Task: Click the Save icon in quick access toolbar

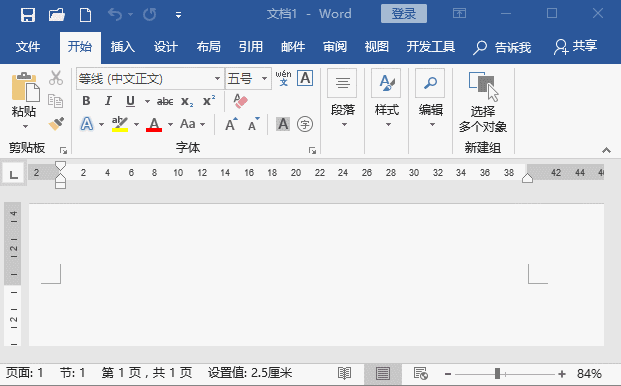Action: pyautogui.click(x=28, y=15)
